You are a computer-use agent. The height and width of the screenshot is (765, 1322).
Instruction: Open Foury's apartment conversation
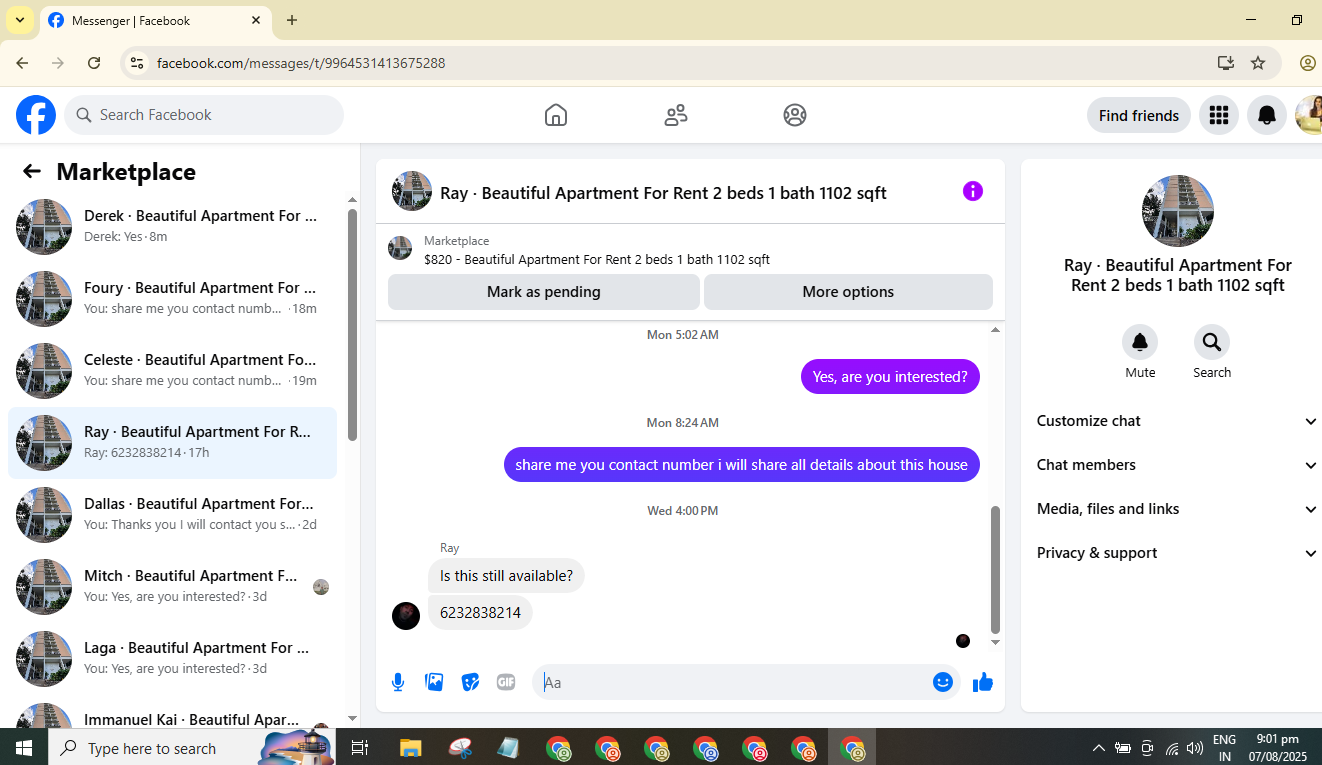pos(172,299)
